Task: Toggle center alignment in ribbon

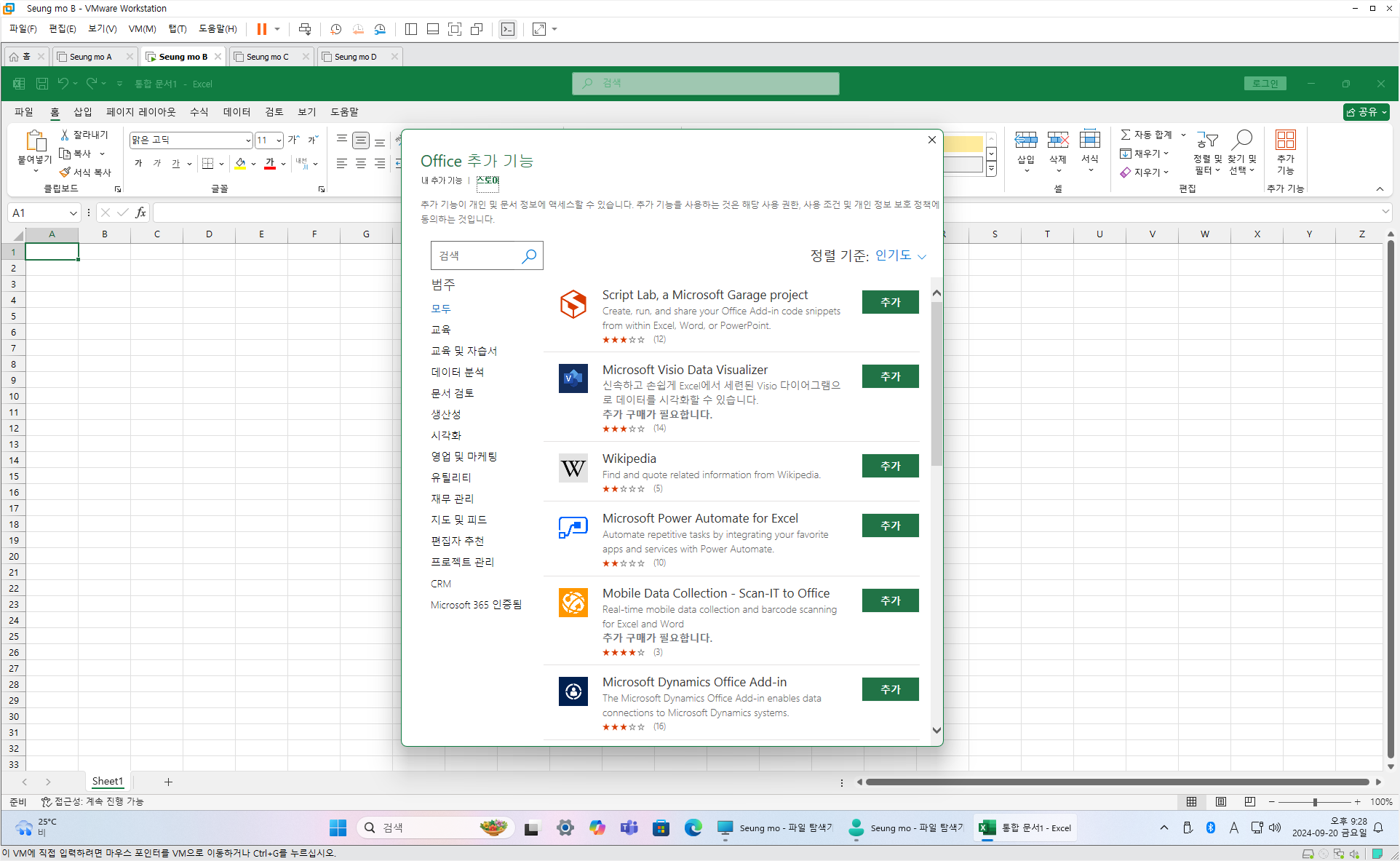Action: pyautogui.click(x=361, y=164)
